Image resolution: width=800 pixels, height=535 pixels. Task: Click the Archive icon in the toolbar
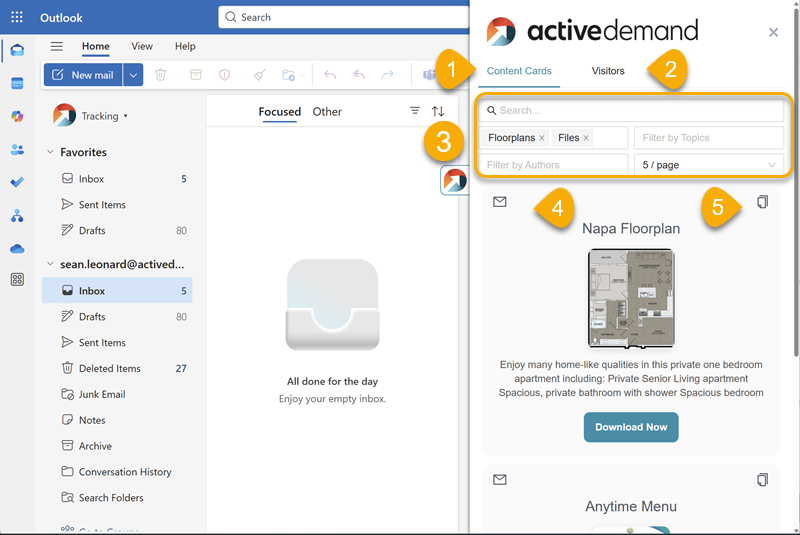195,75
